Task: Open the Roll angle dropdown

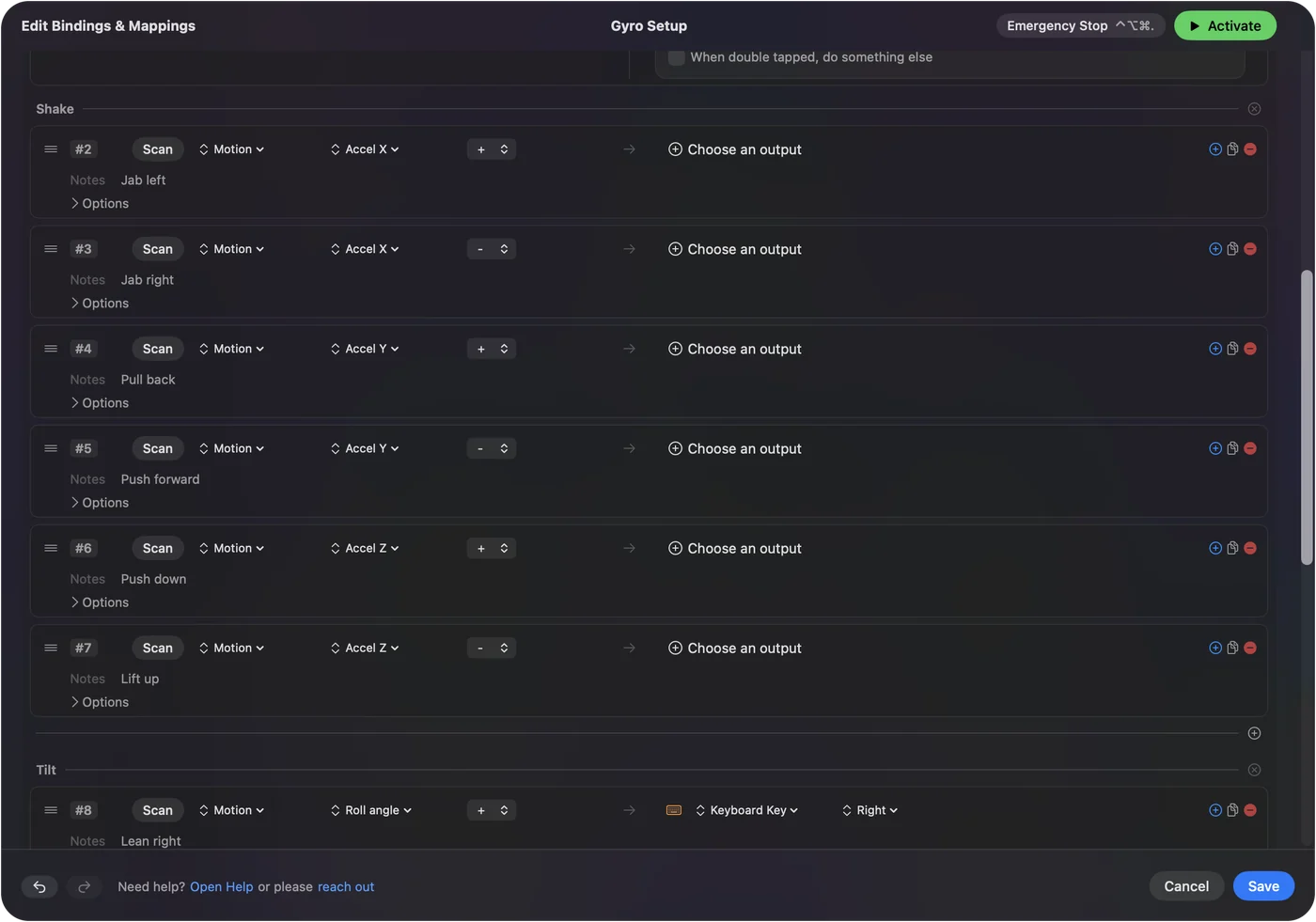Action: pos(371,810)
